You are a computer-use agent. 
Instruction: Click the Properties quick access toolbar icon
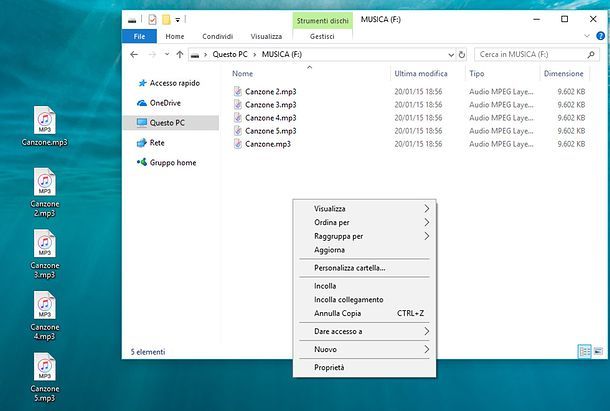[x=152, y=19]
